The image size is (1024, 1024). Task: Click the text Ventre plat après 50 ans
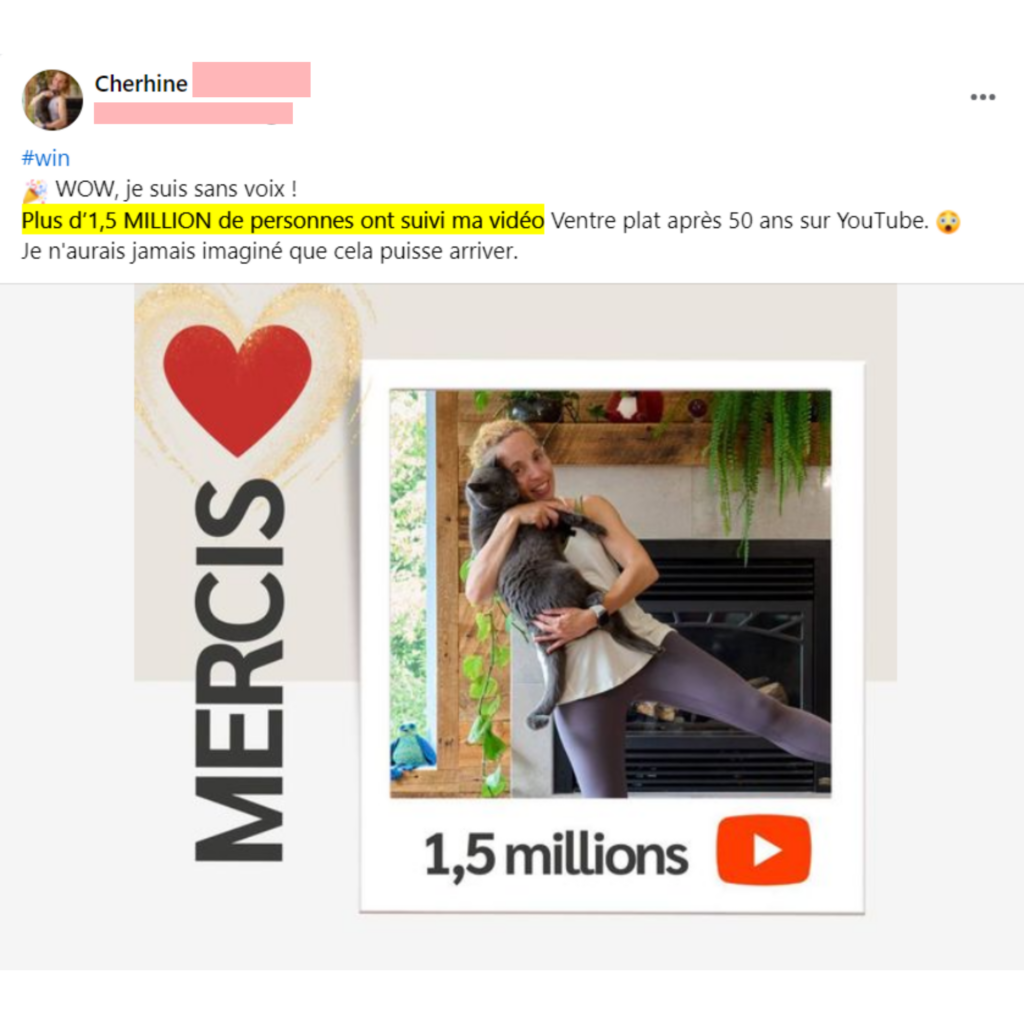coord(651,221)
